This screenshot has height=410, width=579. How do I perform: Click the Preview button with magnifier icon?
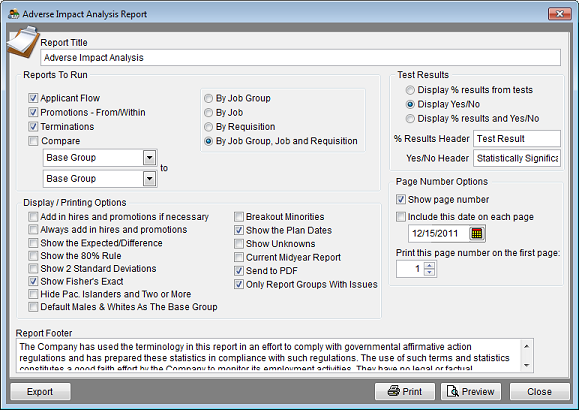471,391
